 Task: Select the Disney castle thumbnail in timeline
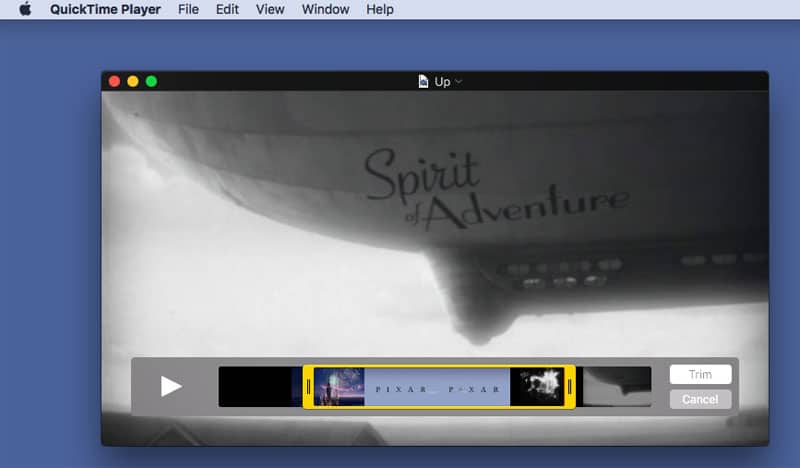(339, 387)
